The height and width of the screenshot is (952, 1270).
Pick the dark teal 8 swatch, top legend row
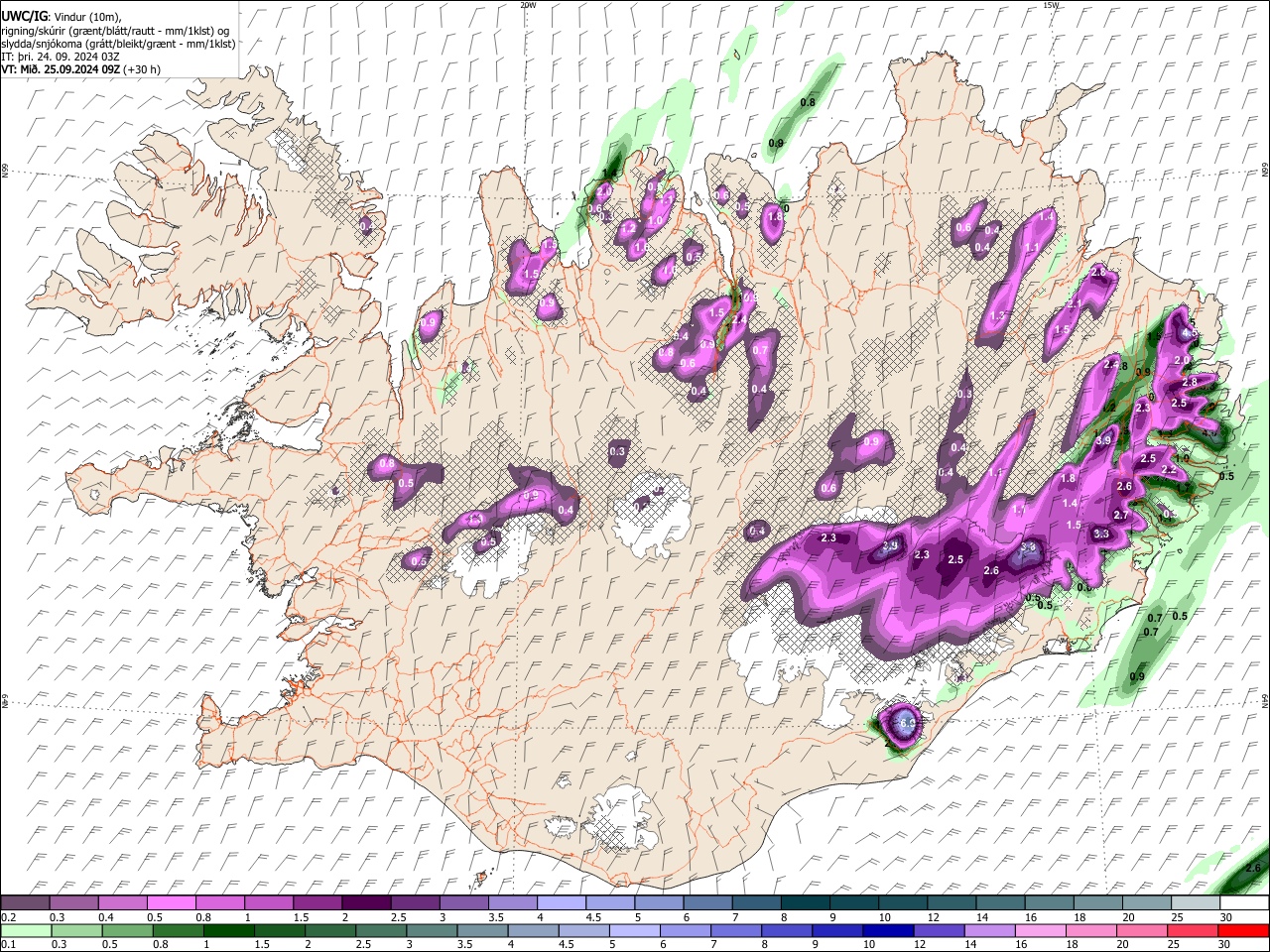click(806, 903)
